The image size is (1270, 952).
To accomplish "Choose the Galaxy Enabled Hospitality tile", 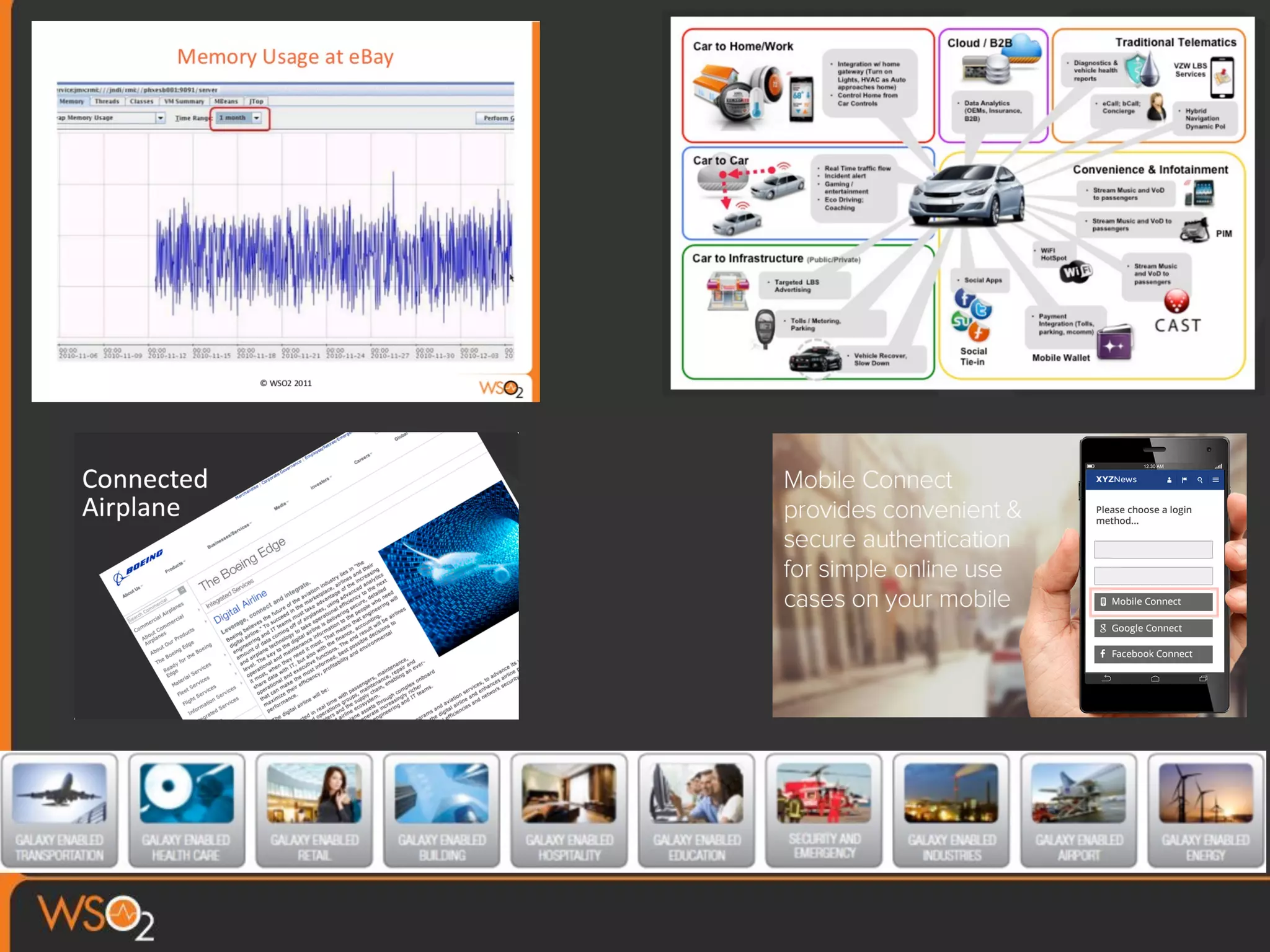I will click(569, 809).
